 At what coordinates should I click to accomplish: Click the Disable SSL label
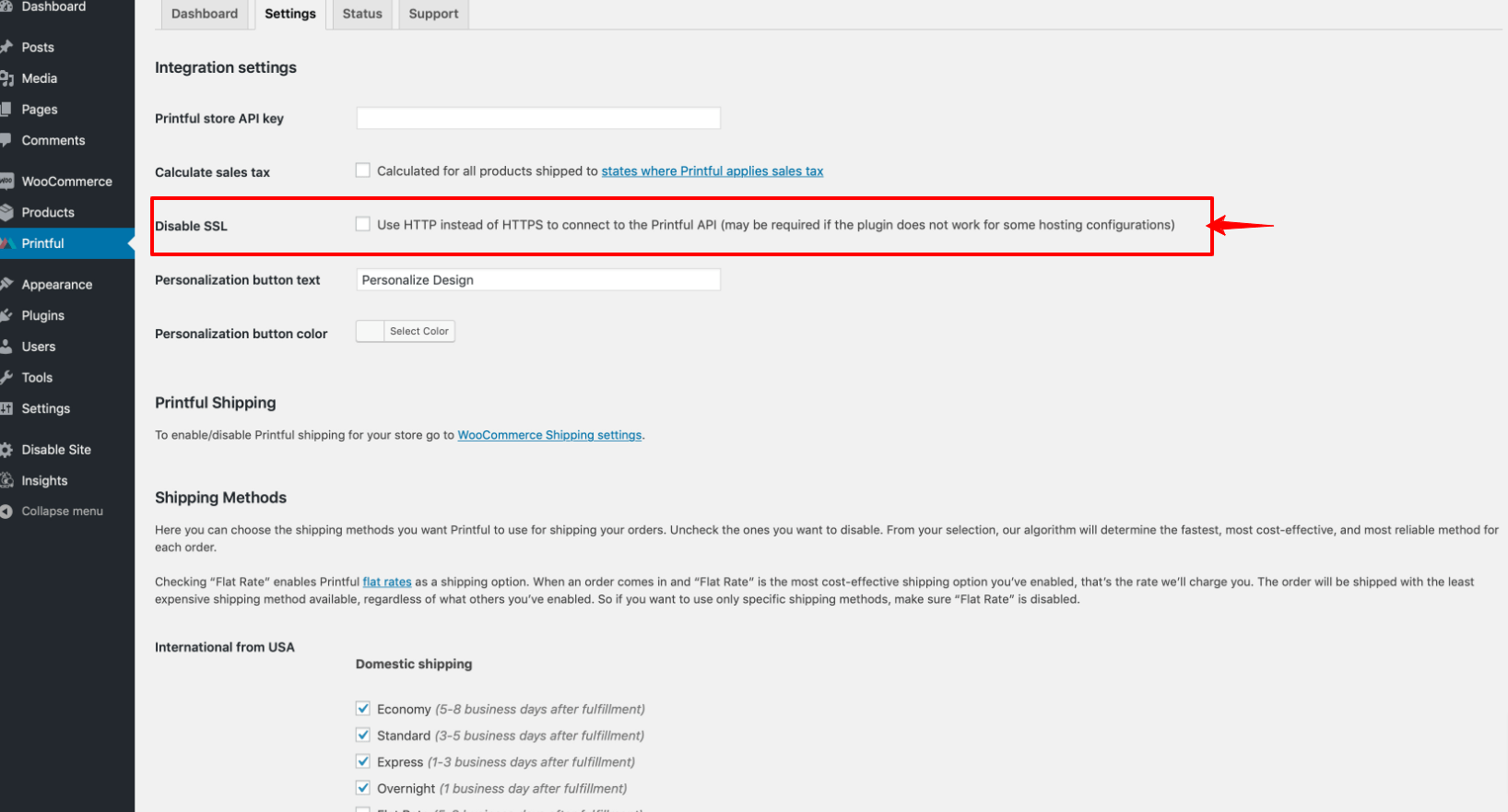tap(191, 226)
